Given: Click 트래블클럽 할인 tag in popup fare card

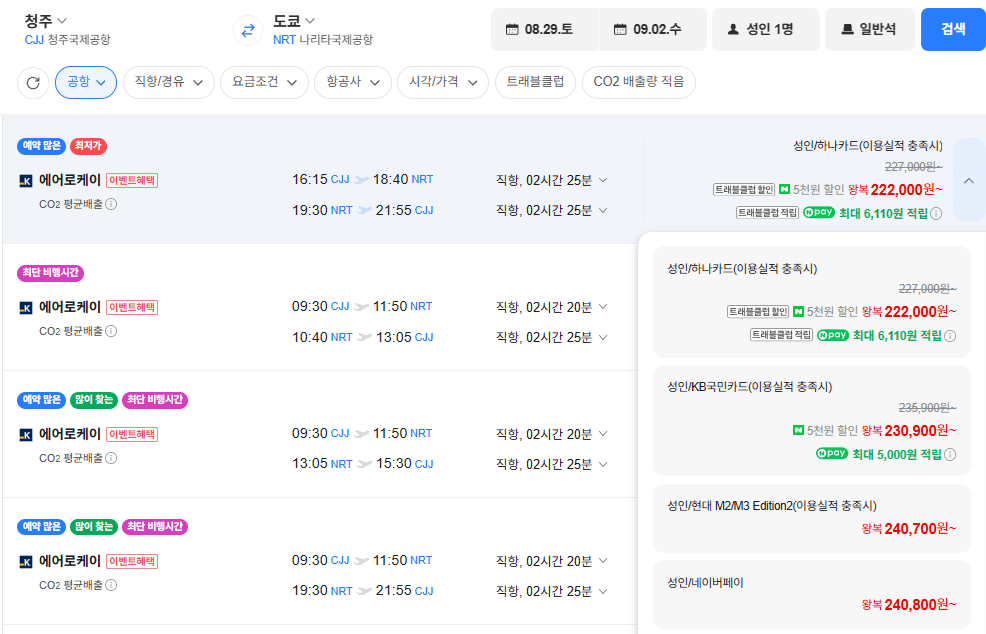Looking at the screenshot, I should [758, 311].
